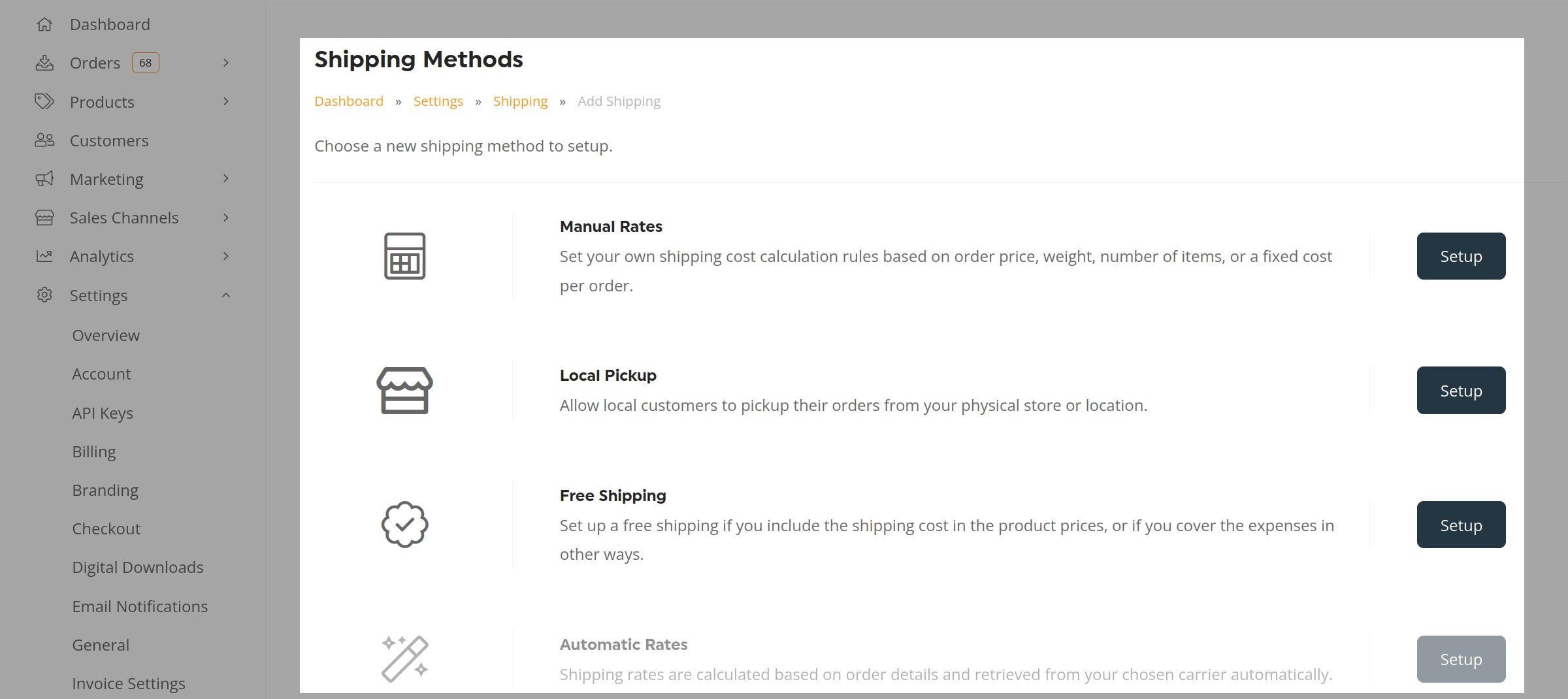
Task: Click the Sales Channels storefront icon
Action: [x=44, y=218]
